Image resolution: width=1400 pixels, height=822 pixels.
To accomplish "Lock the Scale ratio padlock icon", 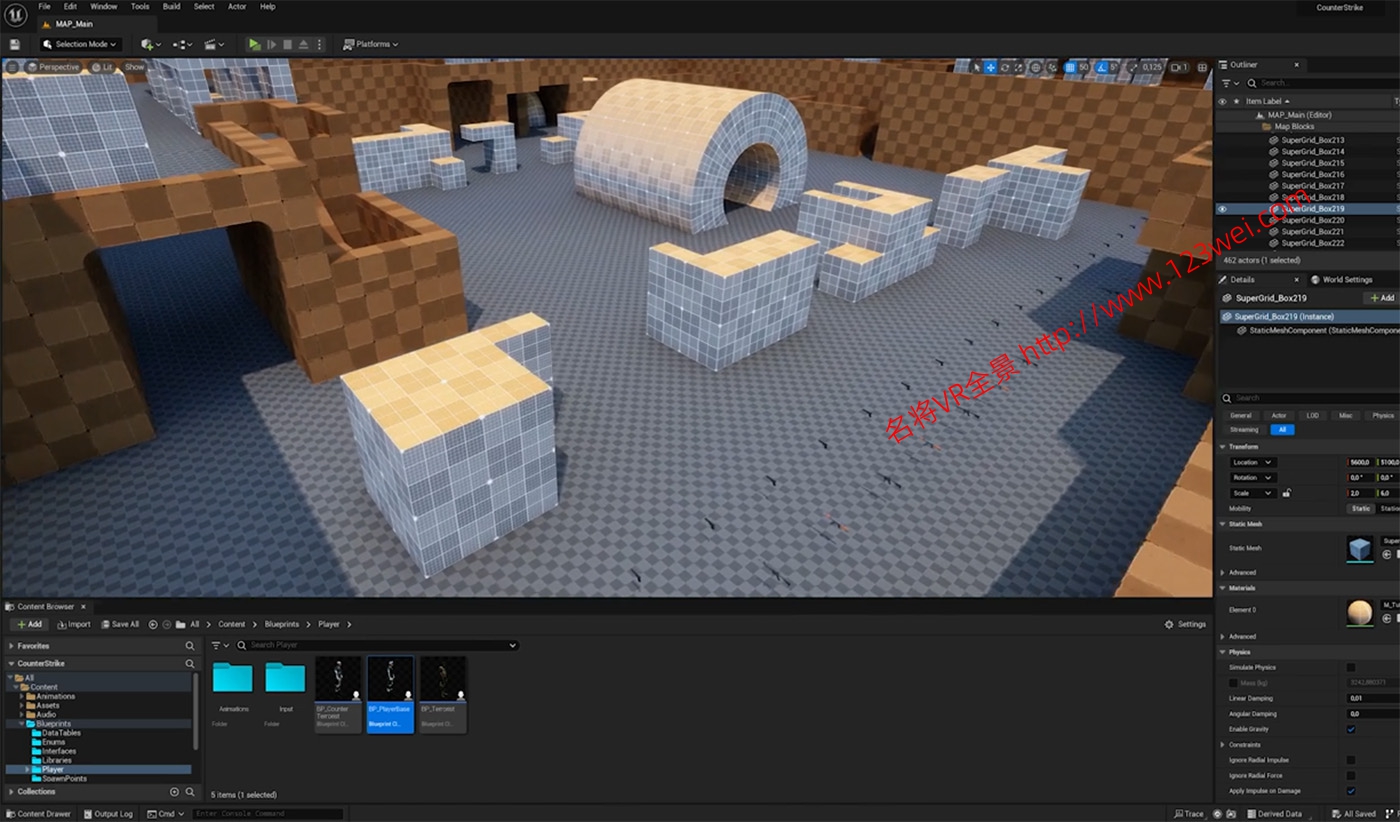I will point(1286,493).
